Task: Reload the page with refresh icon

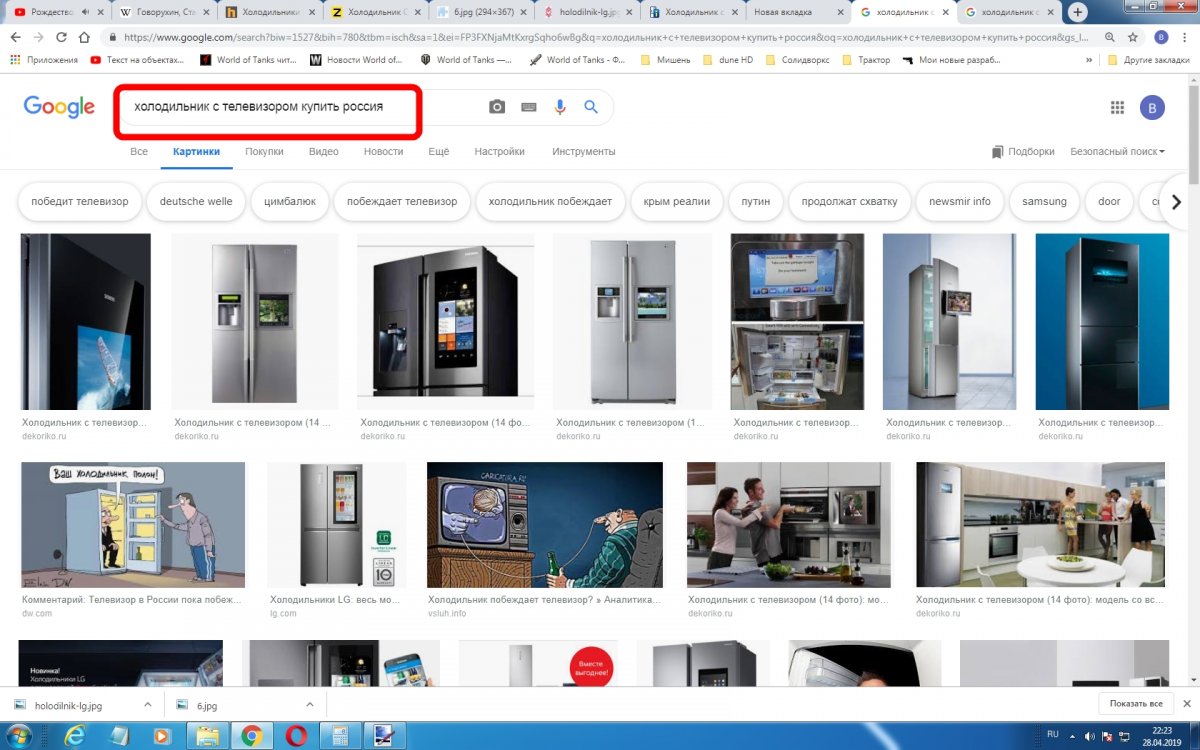Action: (61, 37)
